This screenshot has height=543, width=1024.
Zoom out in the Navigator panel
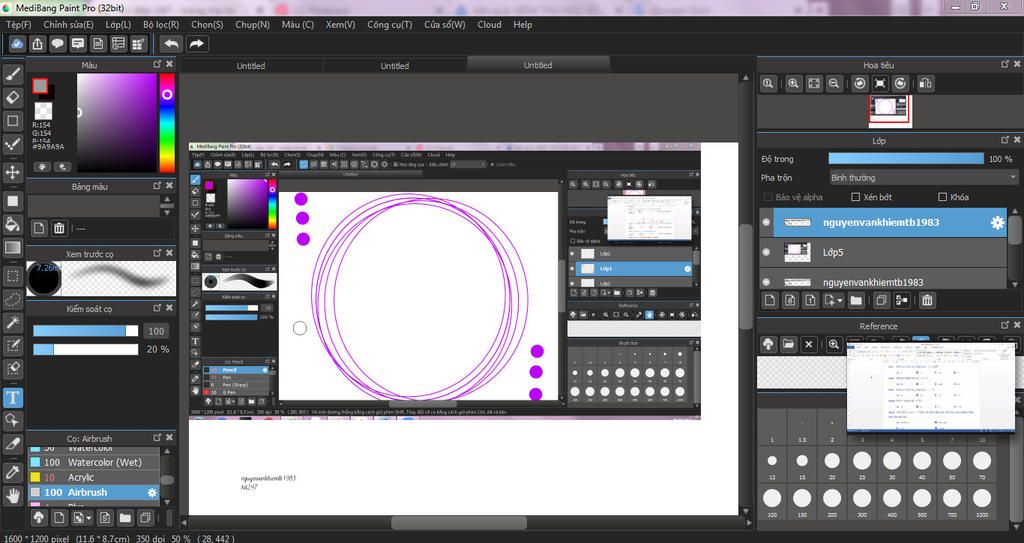click(834, 84)
